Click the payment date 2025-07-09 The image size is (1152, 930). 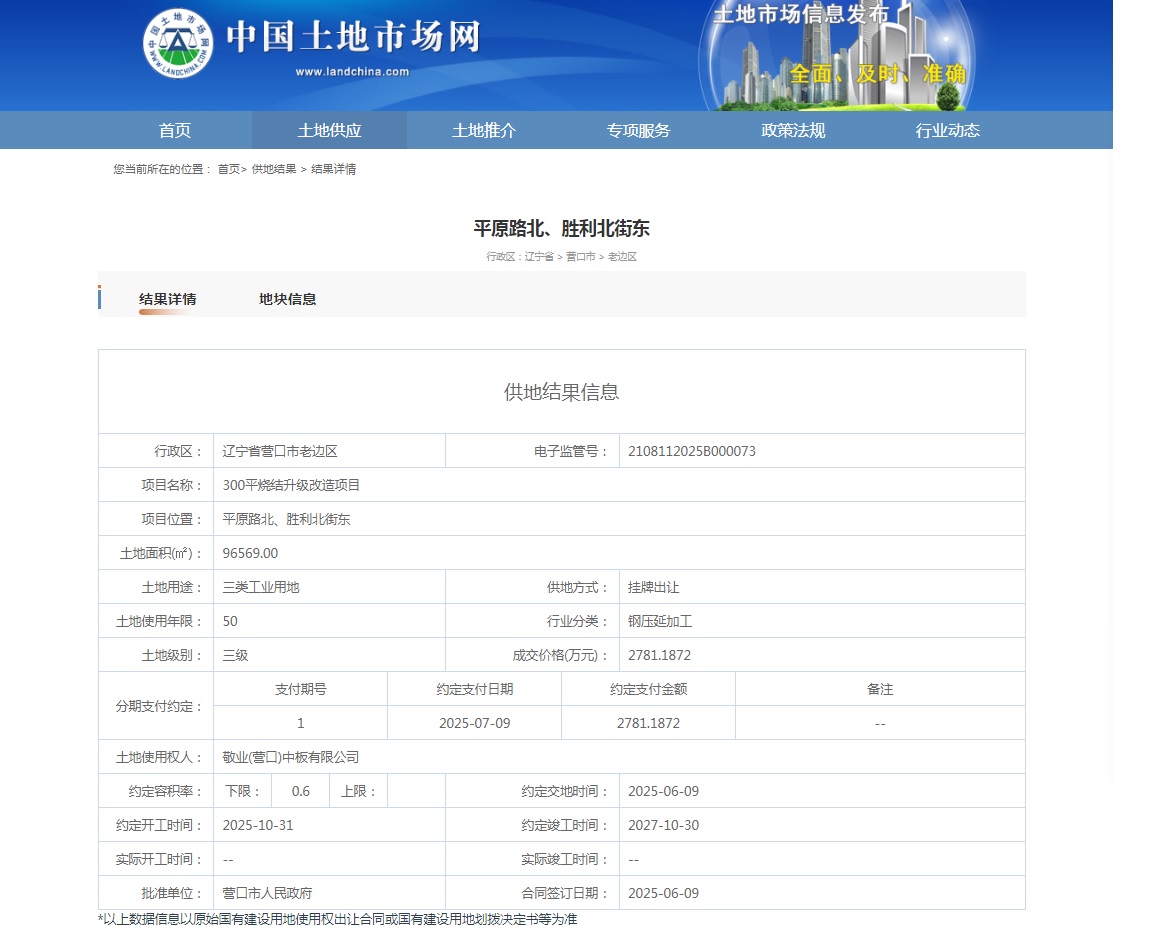coord(475,724)
